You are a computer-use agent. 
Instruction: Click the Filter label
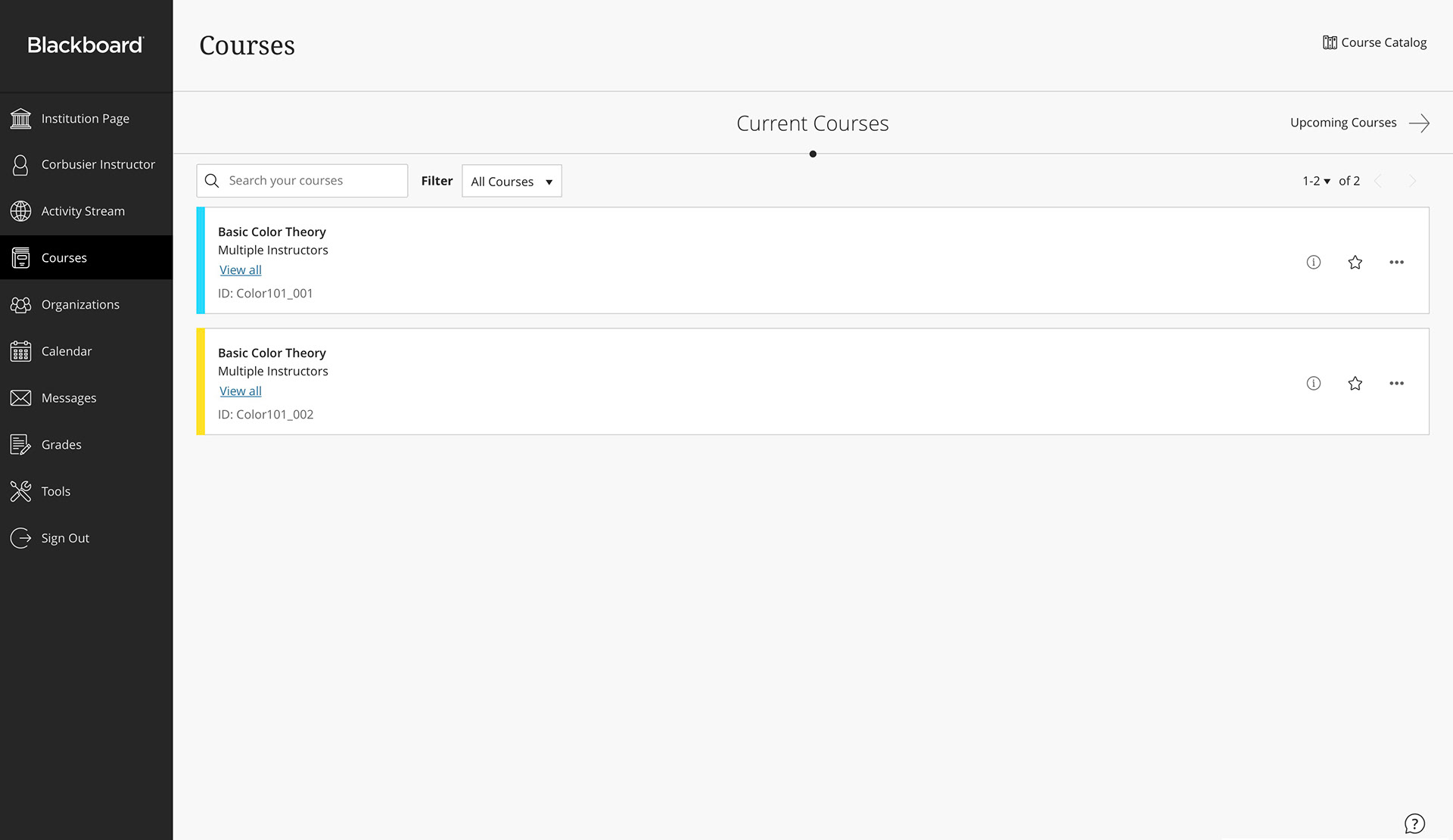point(437,181)
